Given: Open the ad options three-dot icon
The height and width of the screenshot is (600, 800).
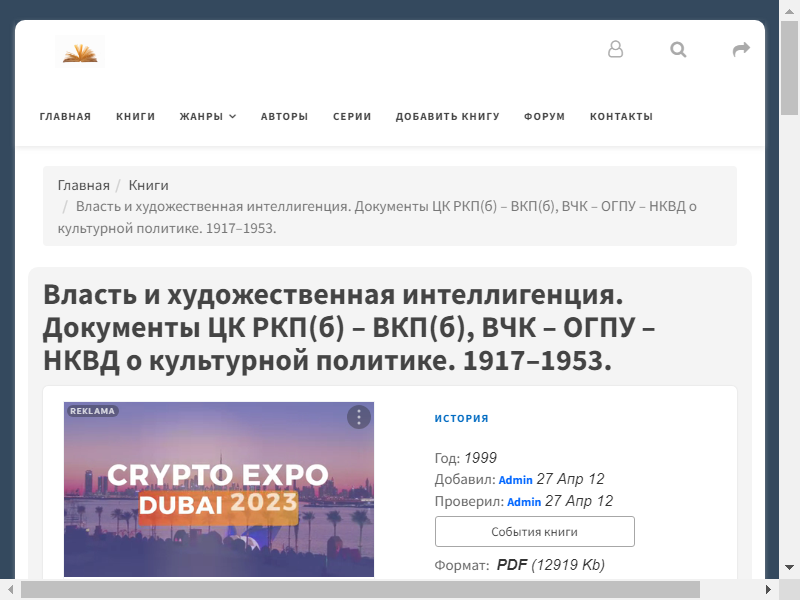Looking at the screenshot, I should pyautogui.click(x=359, y=417).
